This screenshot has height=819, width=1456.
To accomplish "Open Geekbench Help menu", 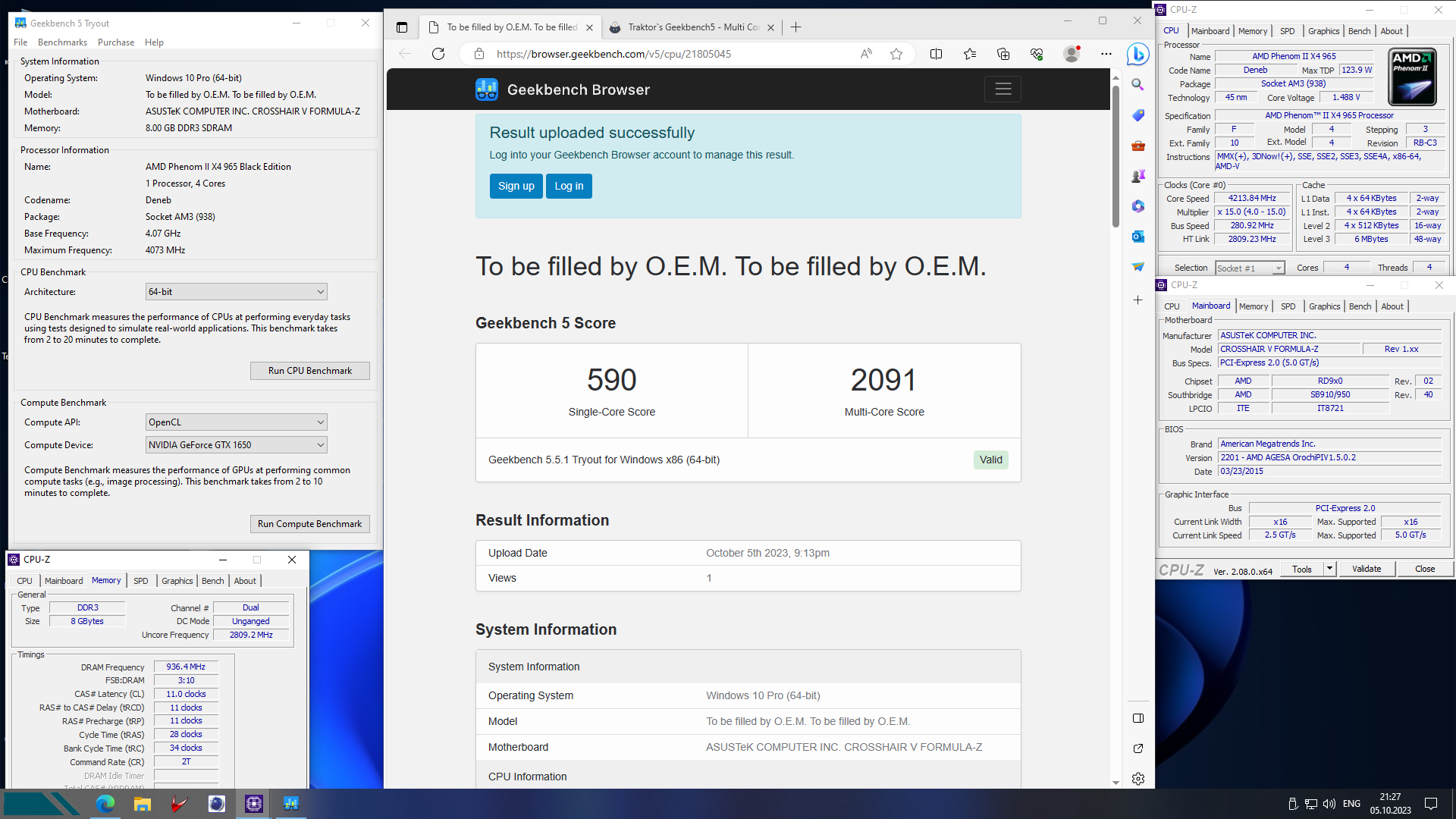I will tap(154, 42).
